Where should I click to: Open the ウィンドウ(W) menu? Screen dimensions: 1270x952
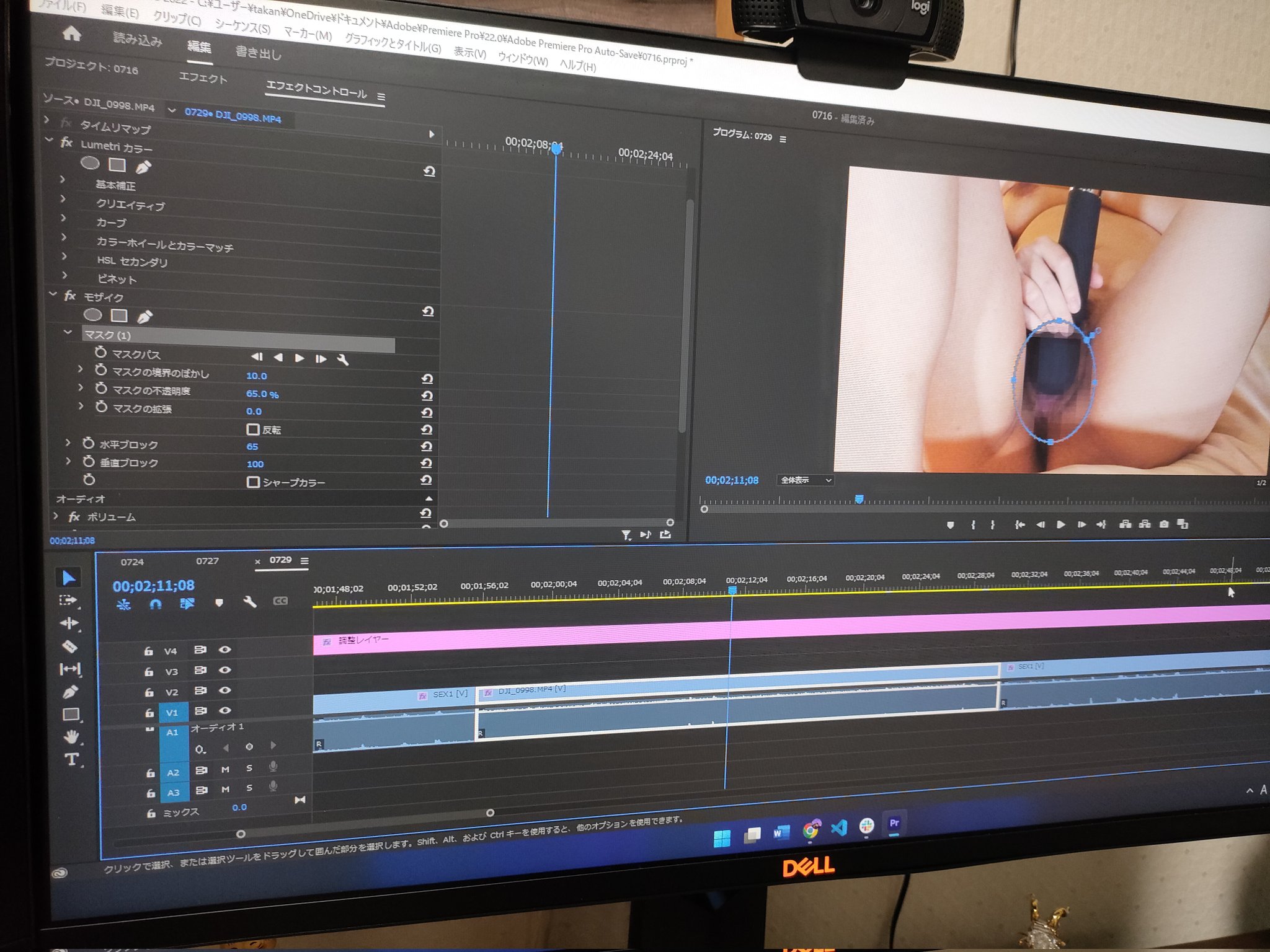point(523,59)
